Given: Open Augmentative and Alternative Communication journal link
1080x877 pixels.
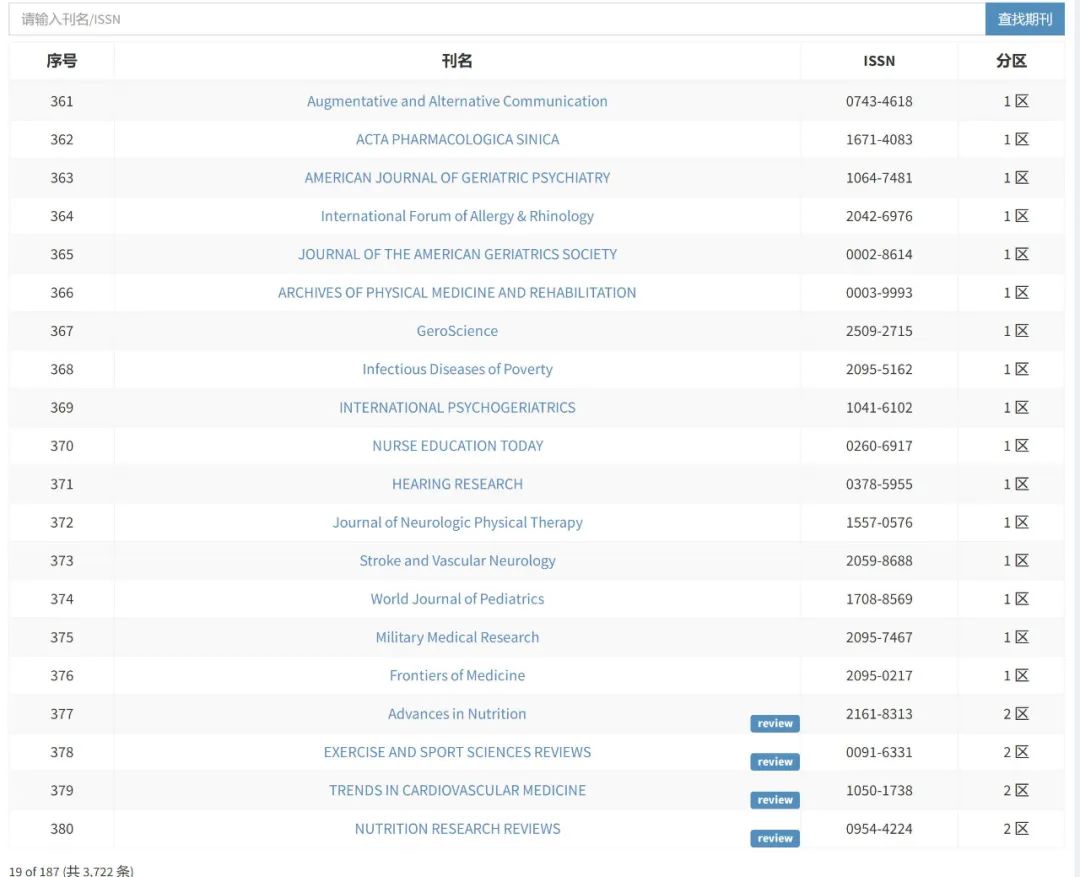Looking at the screenshot, I should (457, 101).
